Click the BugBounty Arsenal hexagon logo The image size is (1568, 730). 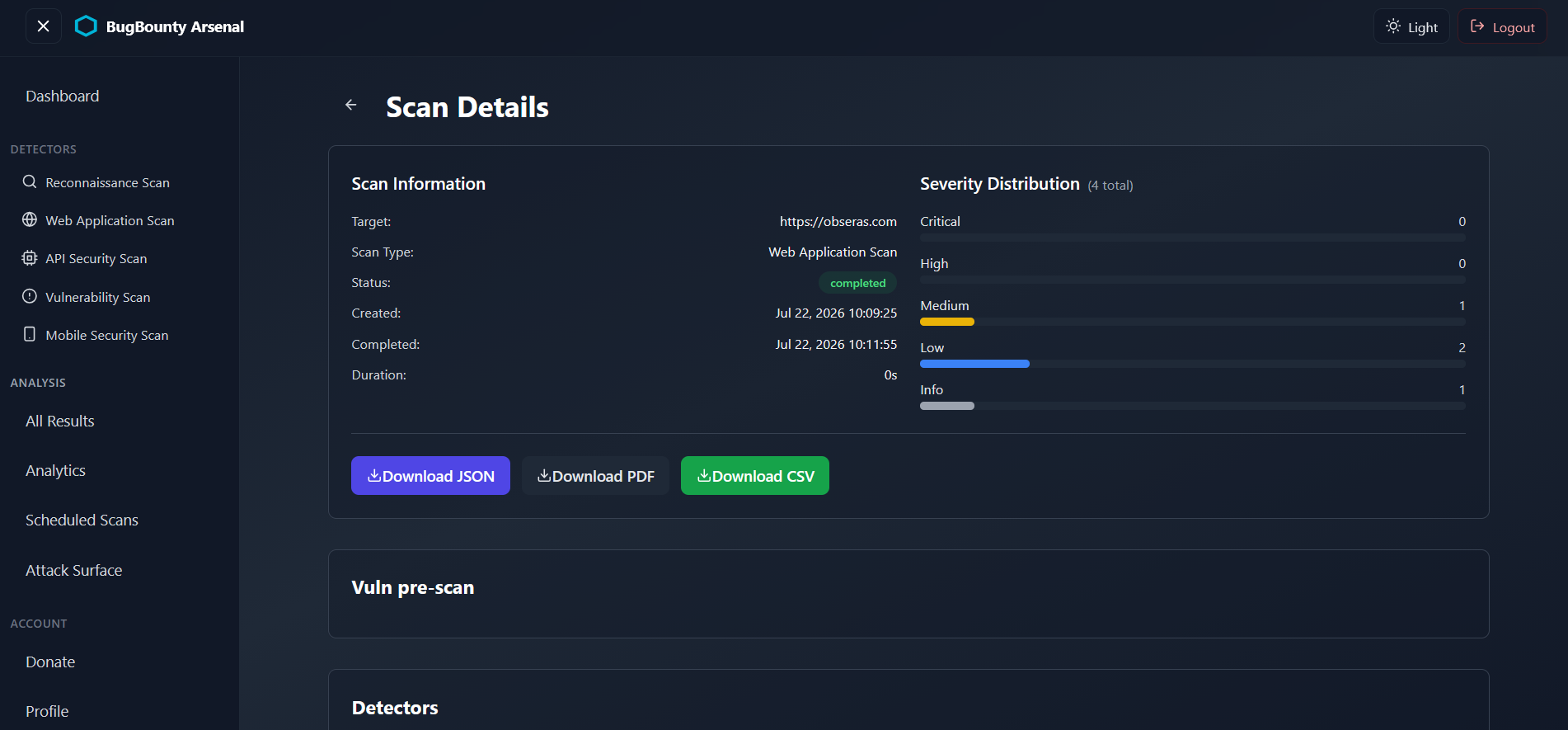[86, 26]
